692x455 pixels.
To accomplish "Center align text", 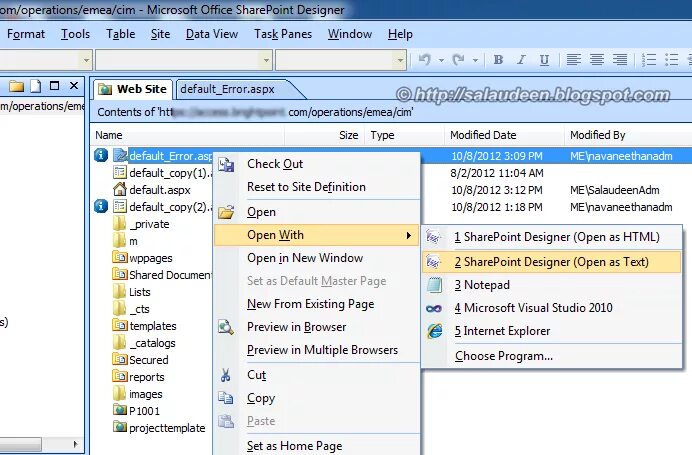I will click(x=597, y=60).
